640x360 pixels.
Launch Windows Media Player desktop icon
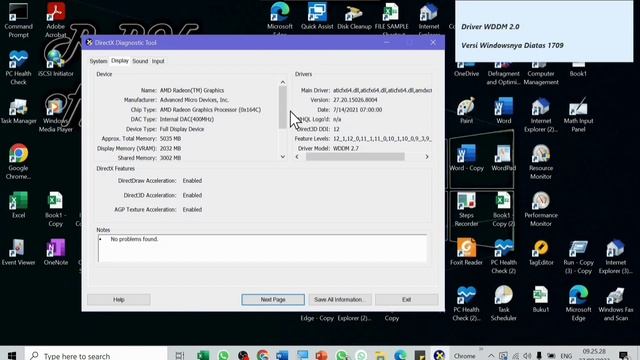pos(56,115)
